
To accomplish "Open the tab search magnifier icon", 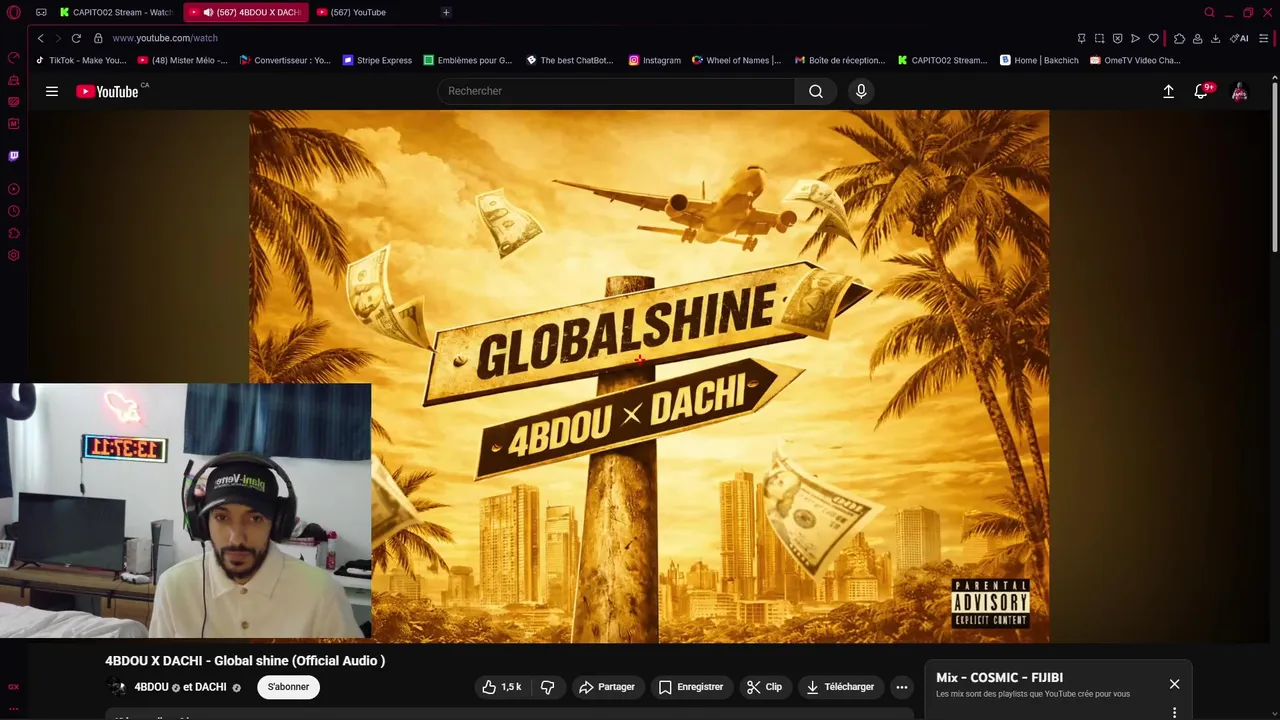I will point(1209,12).
